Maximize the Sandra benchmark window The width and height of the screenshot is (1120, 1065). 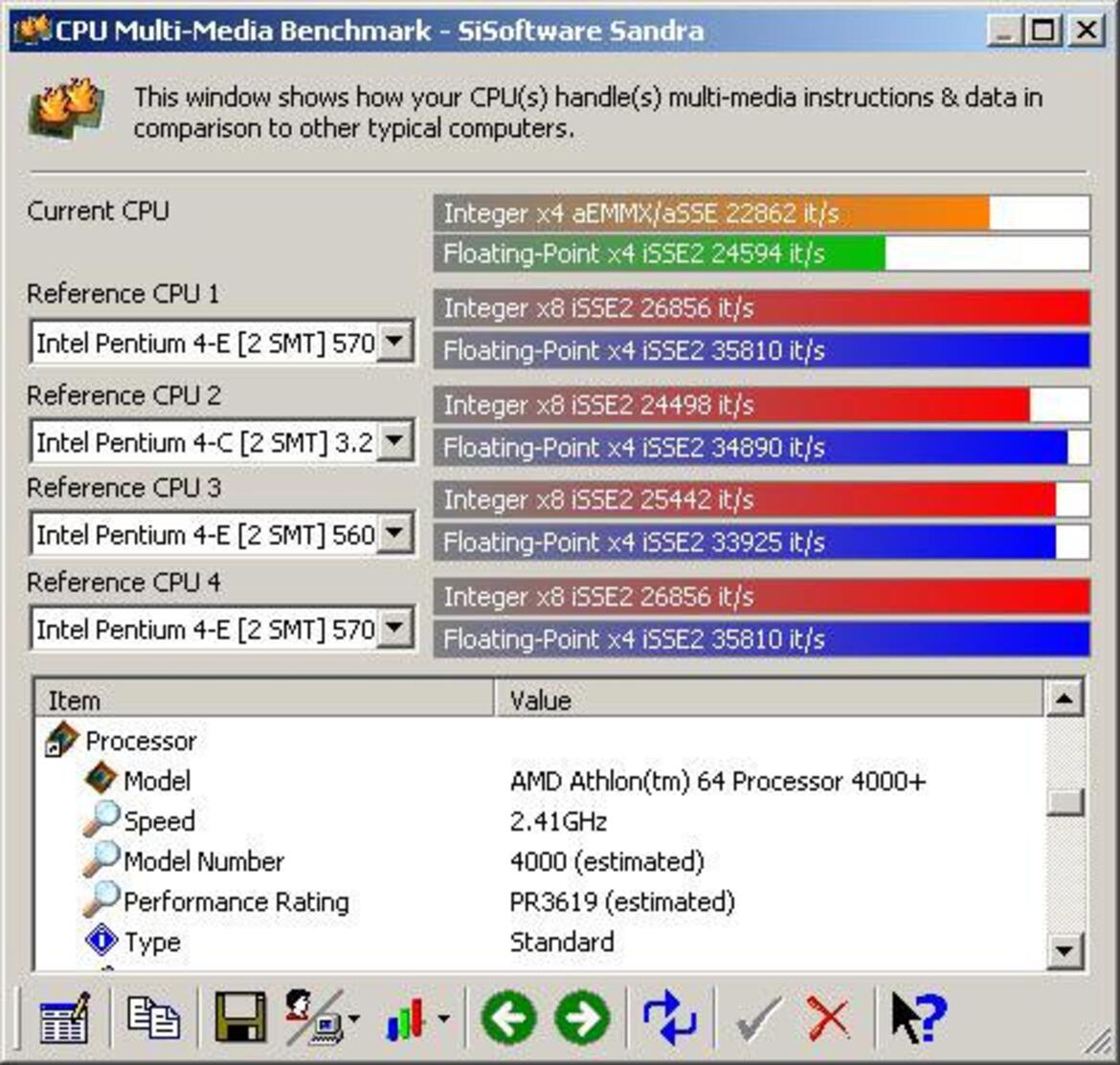(x=1042, y=31)
